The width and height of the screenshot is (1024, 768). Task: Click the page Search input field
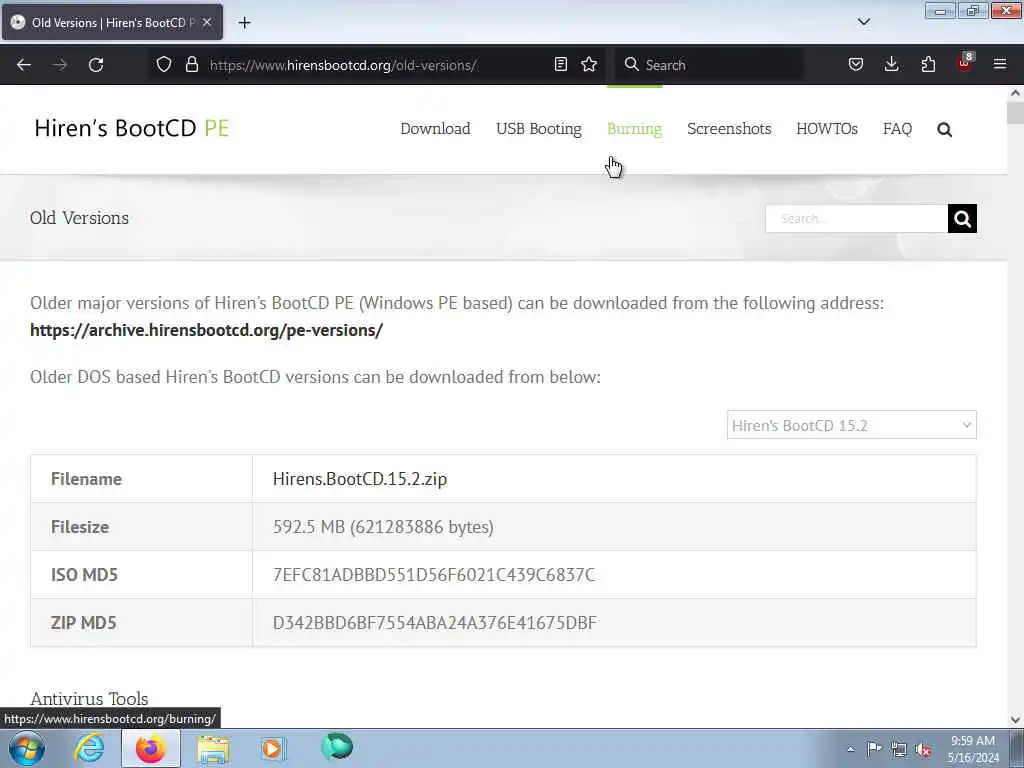click(856, 218)
